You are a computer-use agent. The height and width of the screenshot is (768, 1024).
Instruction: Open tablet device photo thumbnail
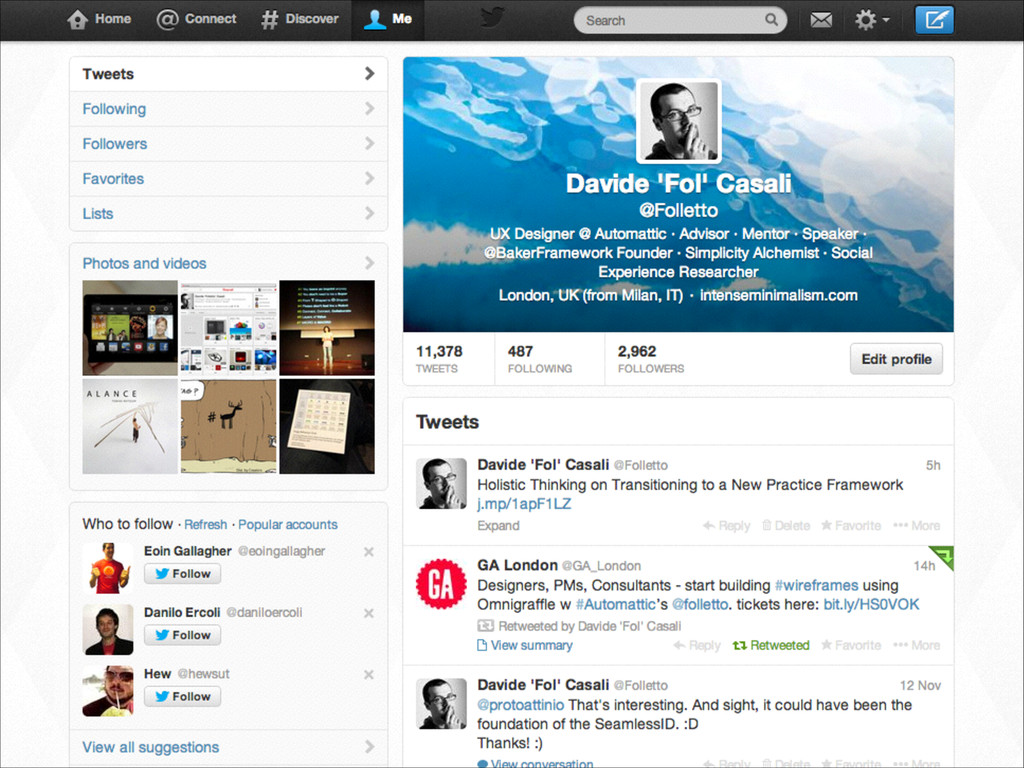(130, 328)
